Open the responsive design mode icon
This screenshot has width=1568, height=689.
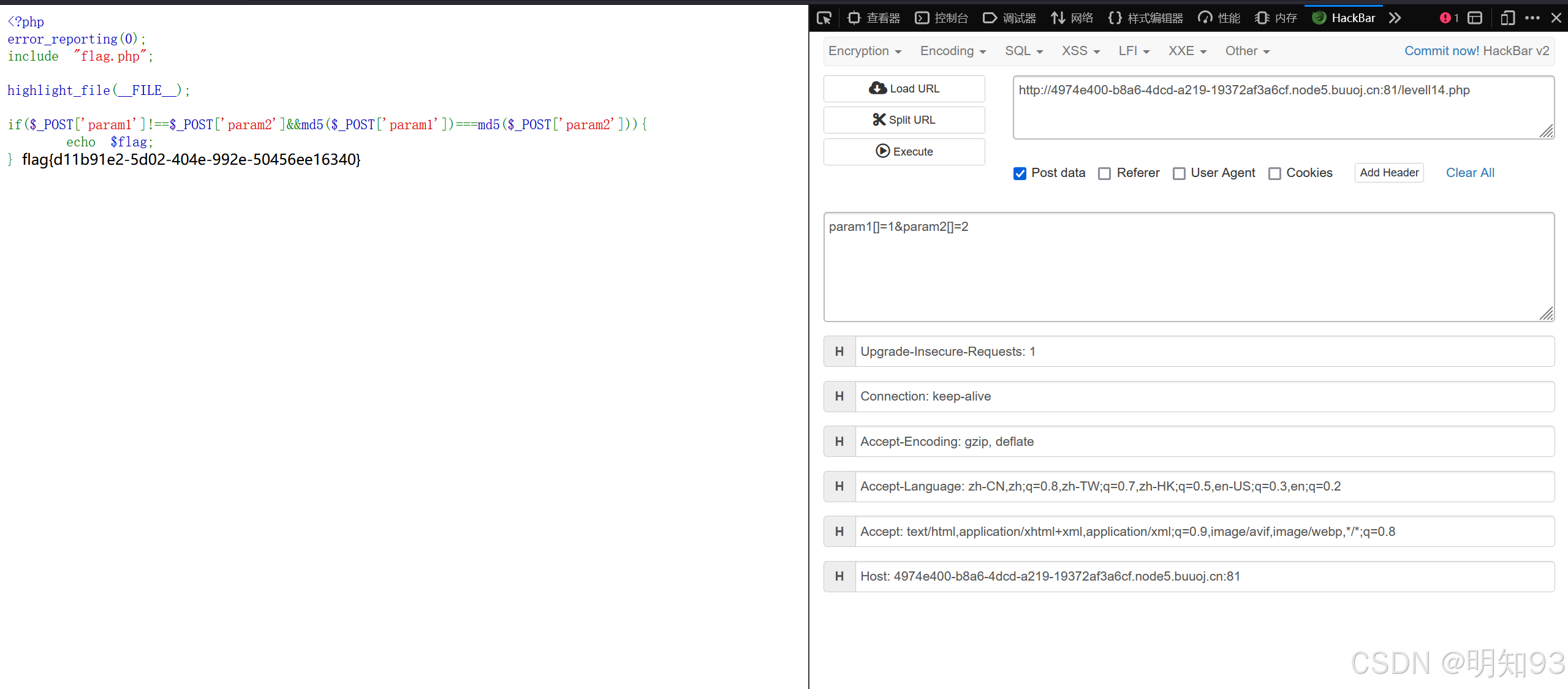coord(1507,18)
